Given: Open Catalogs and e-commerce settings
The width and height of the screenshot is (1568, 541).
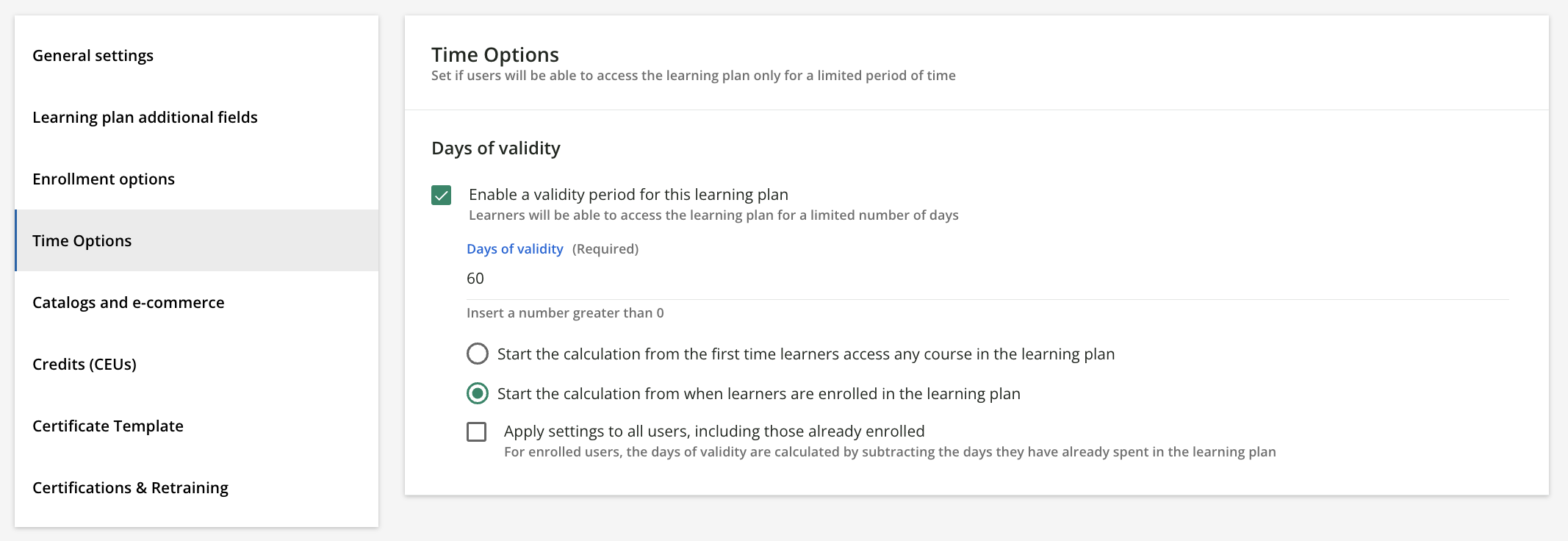Looking at the screenshot, I should 128,302.
